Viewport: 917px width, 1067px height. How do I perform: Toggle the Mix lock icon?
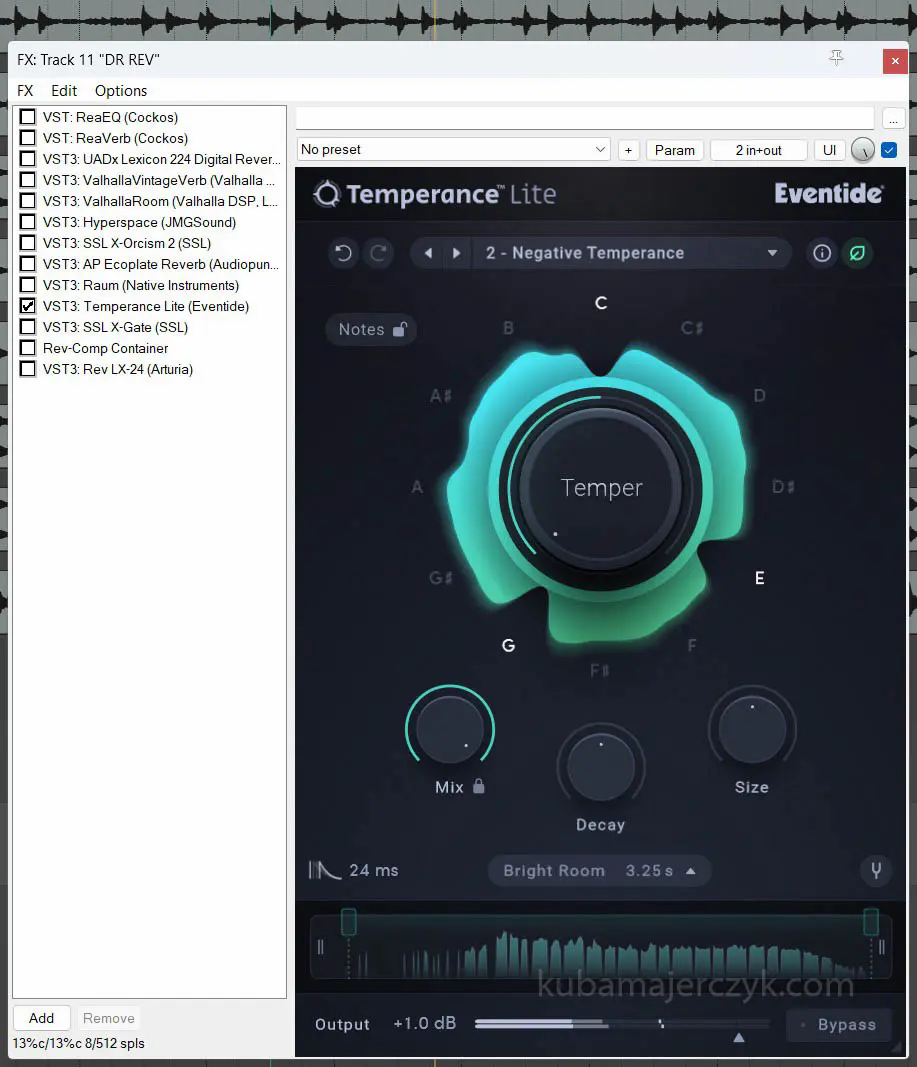click(x=479, y=786)
